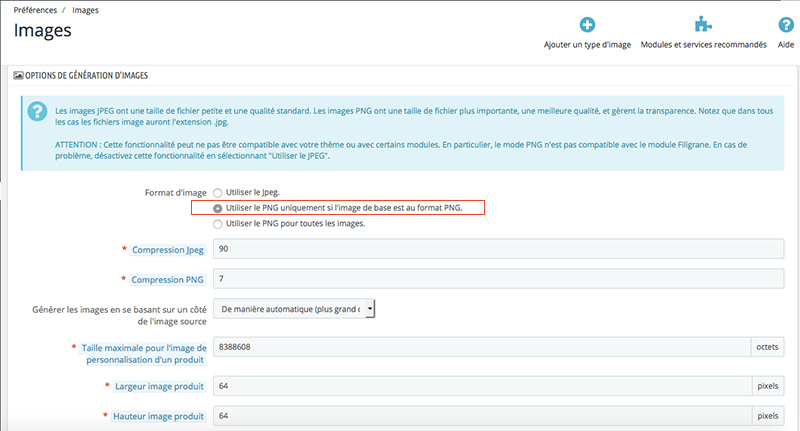Viewport: 800px width, 431px height.
Task: Click the info question icon in blue notice
Action: [x=37, y=111]
